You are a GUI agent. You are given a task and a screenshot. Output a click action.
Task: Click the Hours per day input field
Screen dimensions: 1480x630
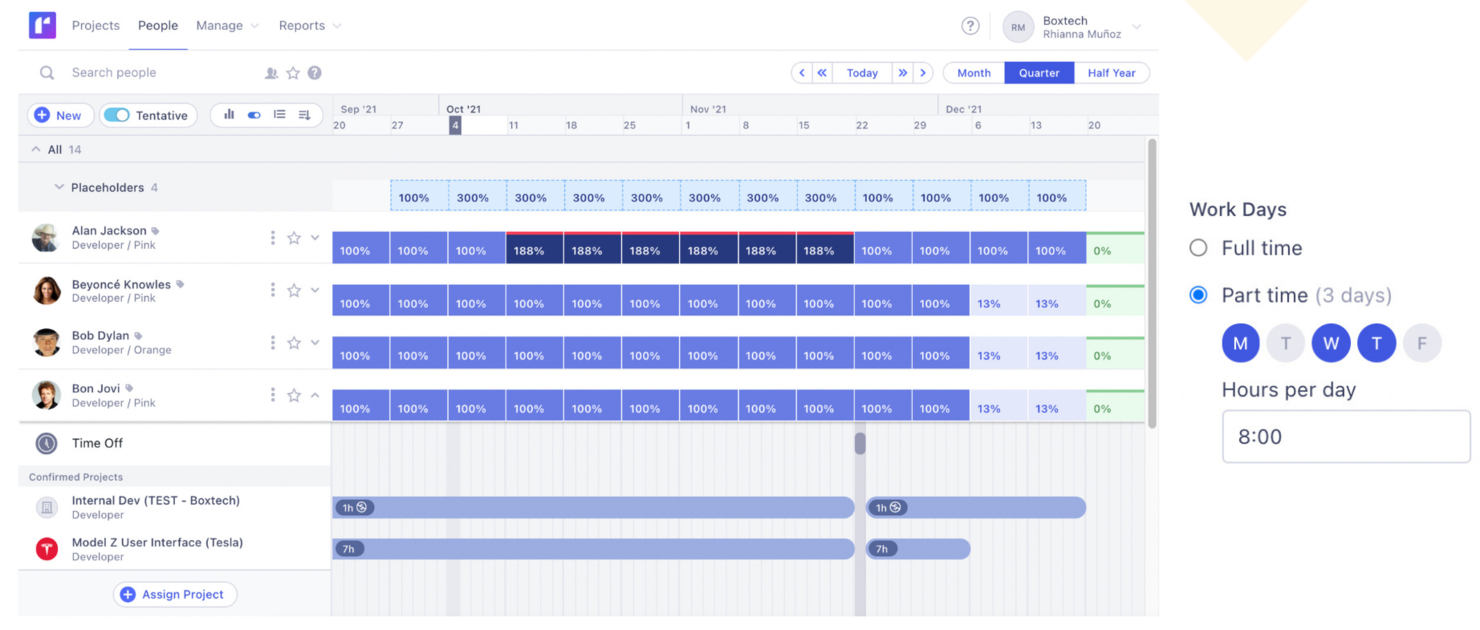(x=1344, y=436)
